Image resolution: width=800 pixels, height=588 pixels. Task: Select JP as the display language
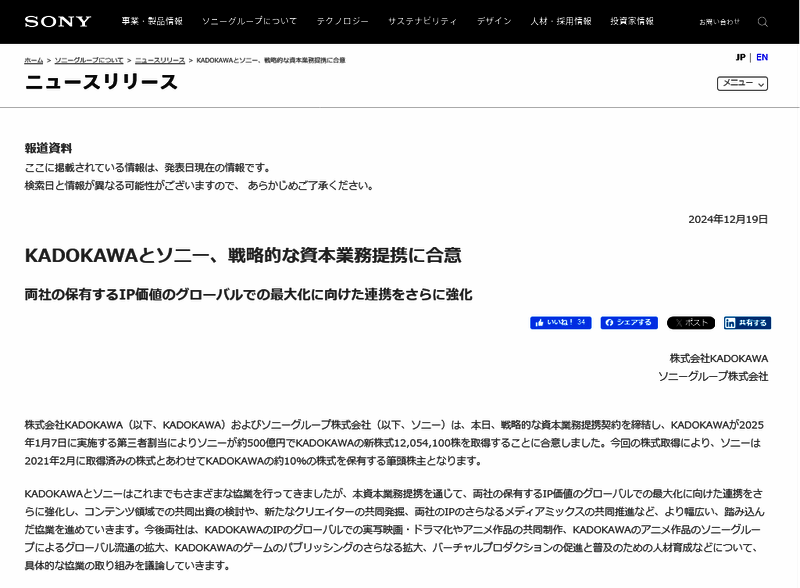pyautogui.click(x=741, y=57)
